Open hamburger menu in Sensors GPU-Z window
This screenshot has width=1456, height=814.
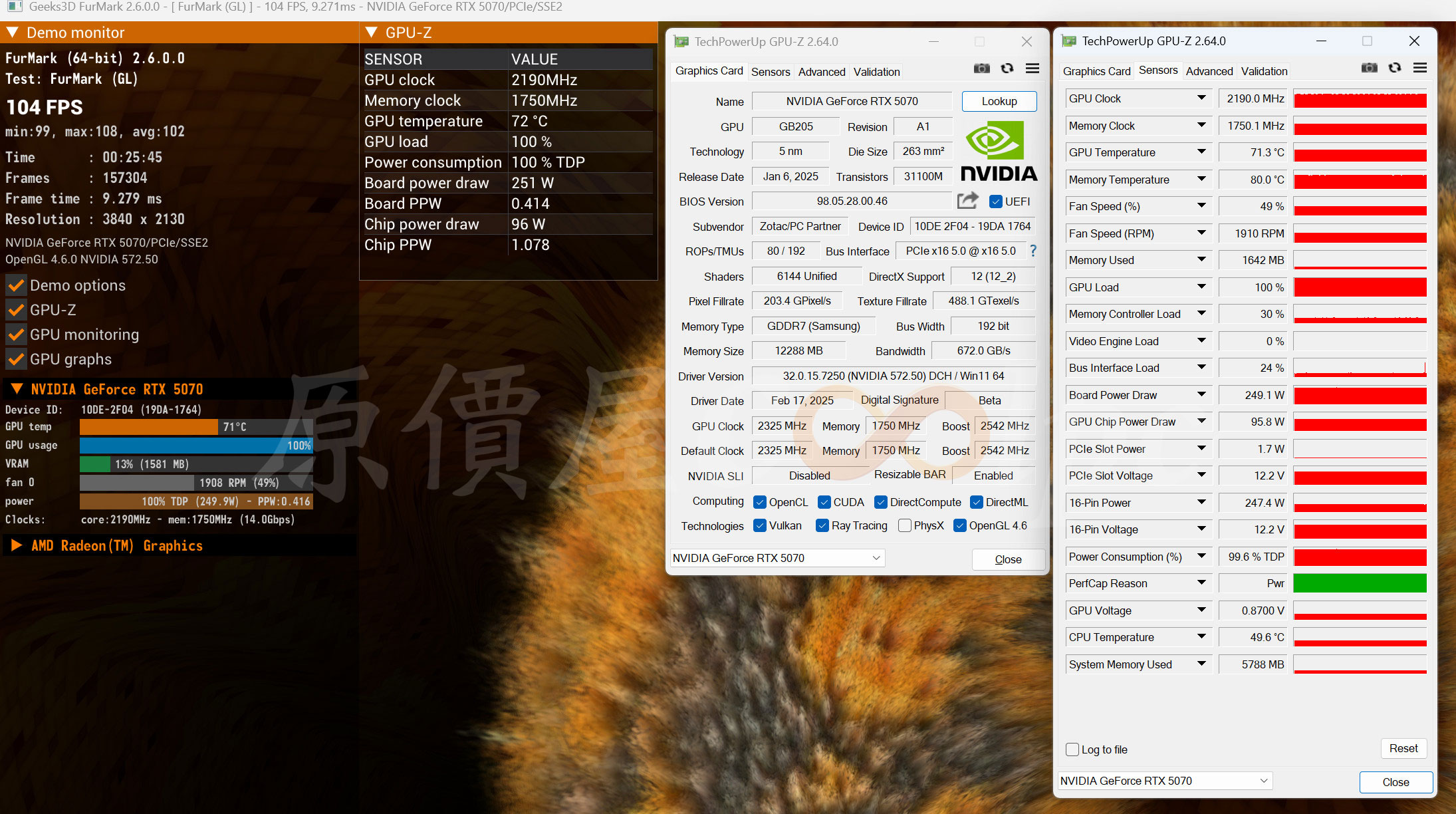[x=1420, y=68]
